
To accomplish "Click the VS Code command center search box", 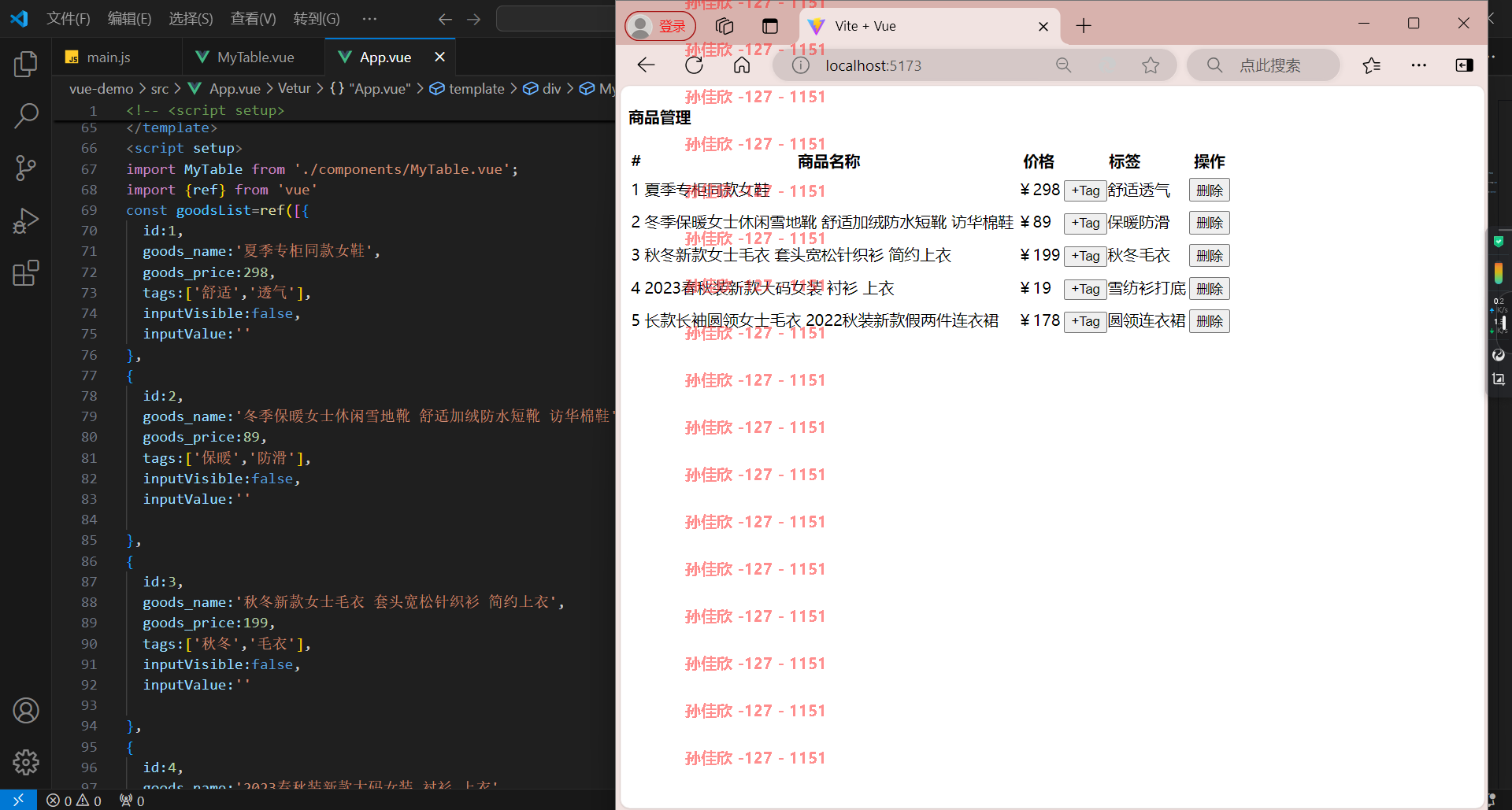I will tap(555, 19).
